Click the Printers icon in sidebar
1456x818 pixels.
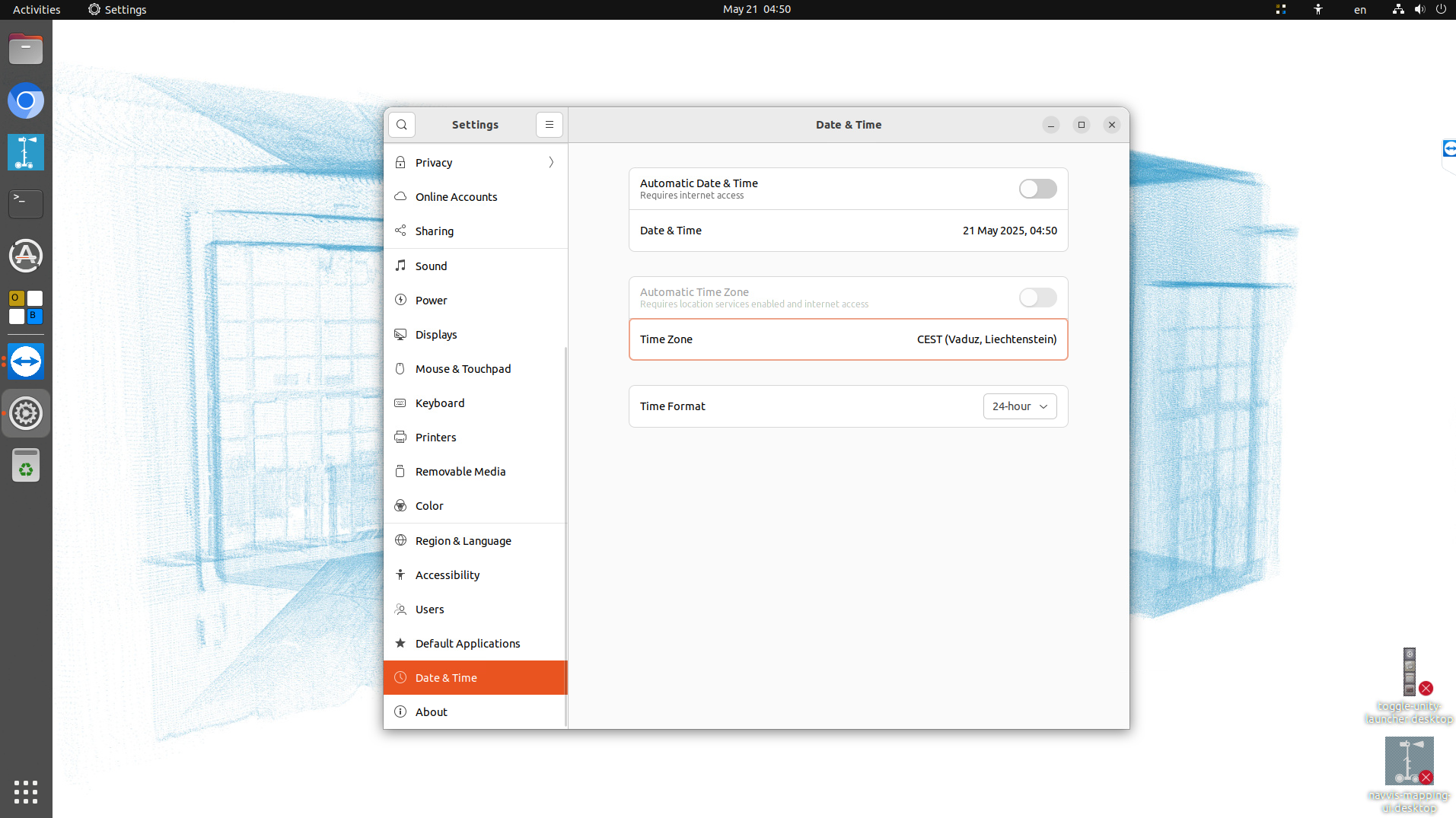tap(400, 437)
